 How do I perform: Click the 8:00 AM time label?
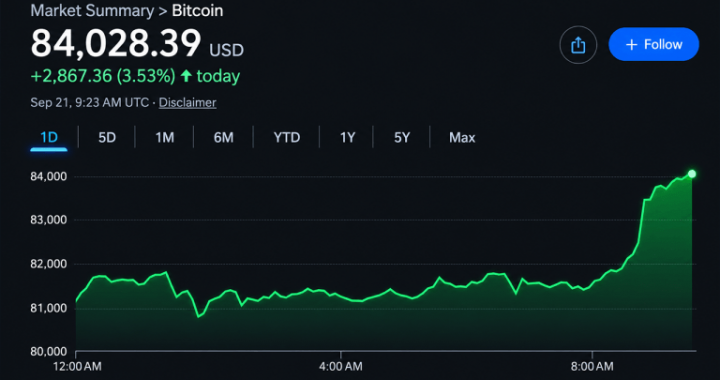(x=592, y=366)
